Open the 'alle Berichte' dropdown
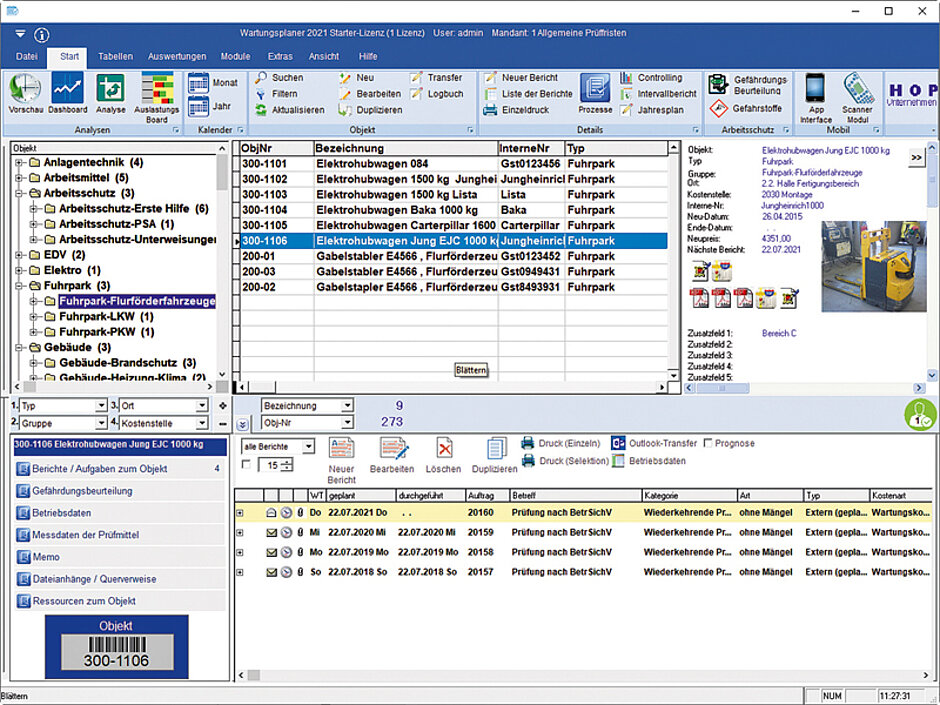Screen dimensions: 940x705 [x=308, y=446]
